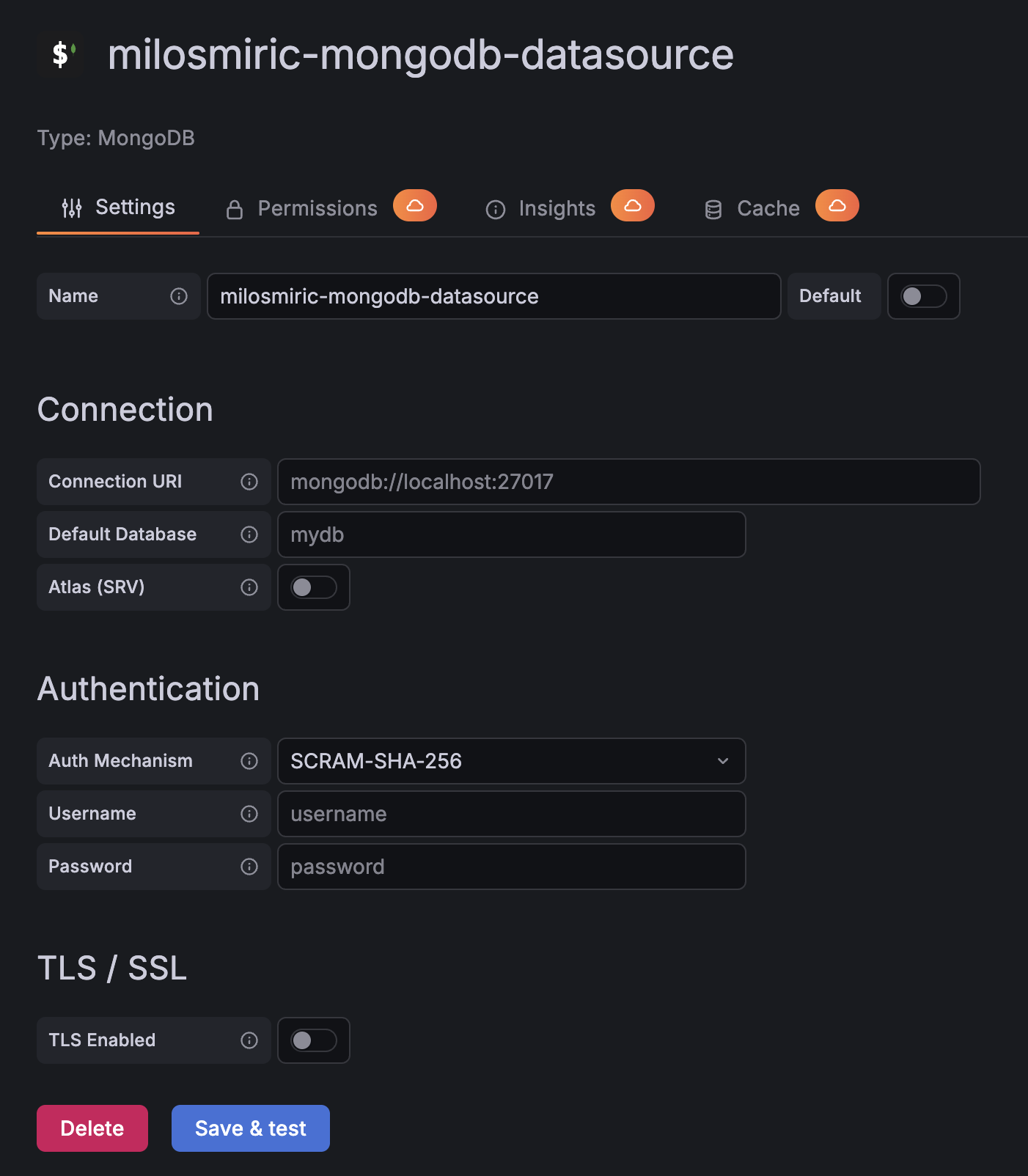
Task: Click the Settings sliders icon
Action: [72, 208]
